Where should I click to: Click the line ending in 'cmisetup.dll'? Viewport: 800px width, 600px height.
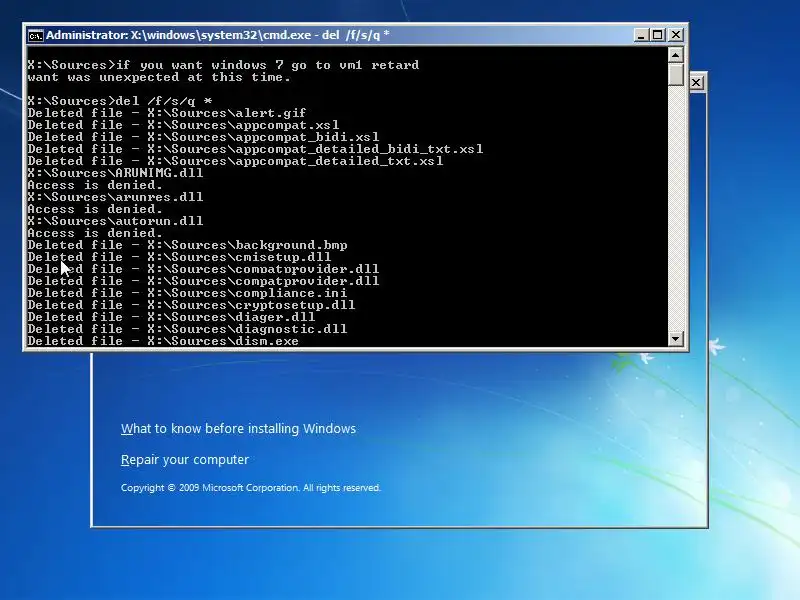pyautogui.click(x=179, y=257)
